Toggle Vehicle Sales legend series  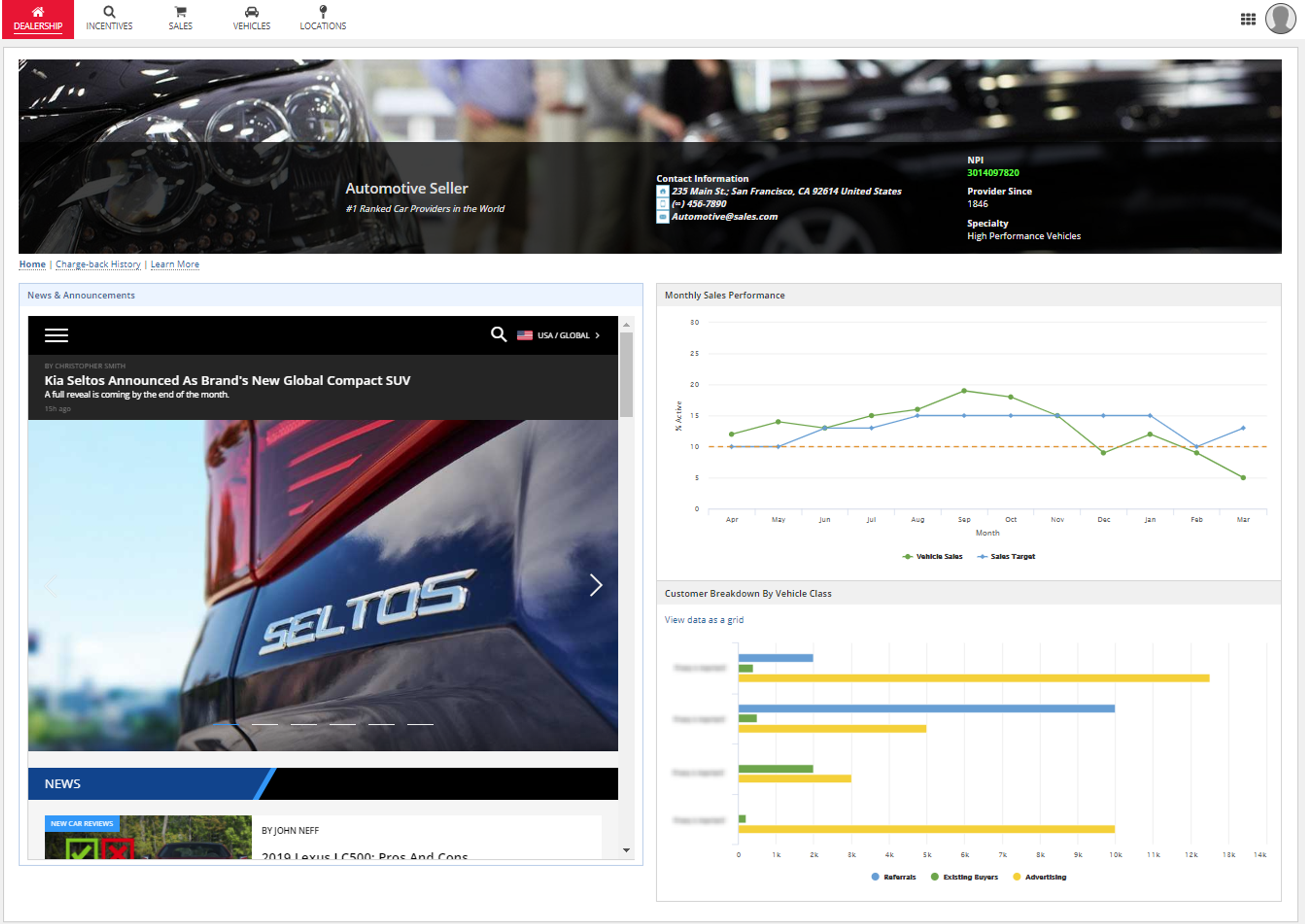[933, 556]
